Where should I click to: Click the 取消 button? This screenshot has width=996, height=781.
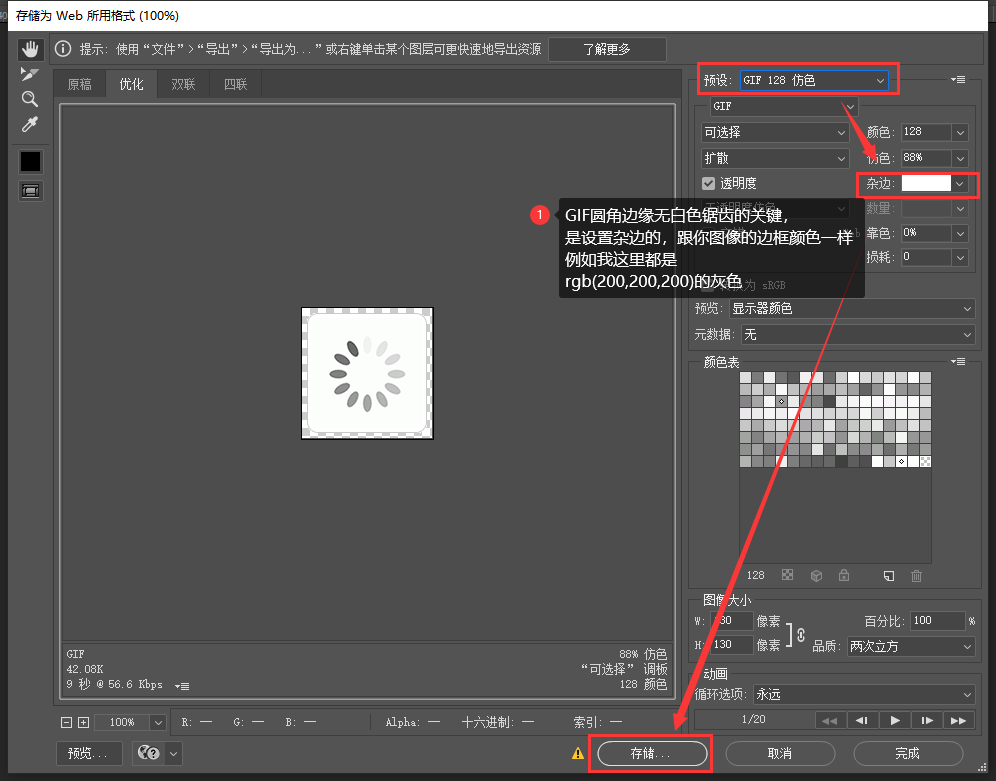(x=780, y=753)
